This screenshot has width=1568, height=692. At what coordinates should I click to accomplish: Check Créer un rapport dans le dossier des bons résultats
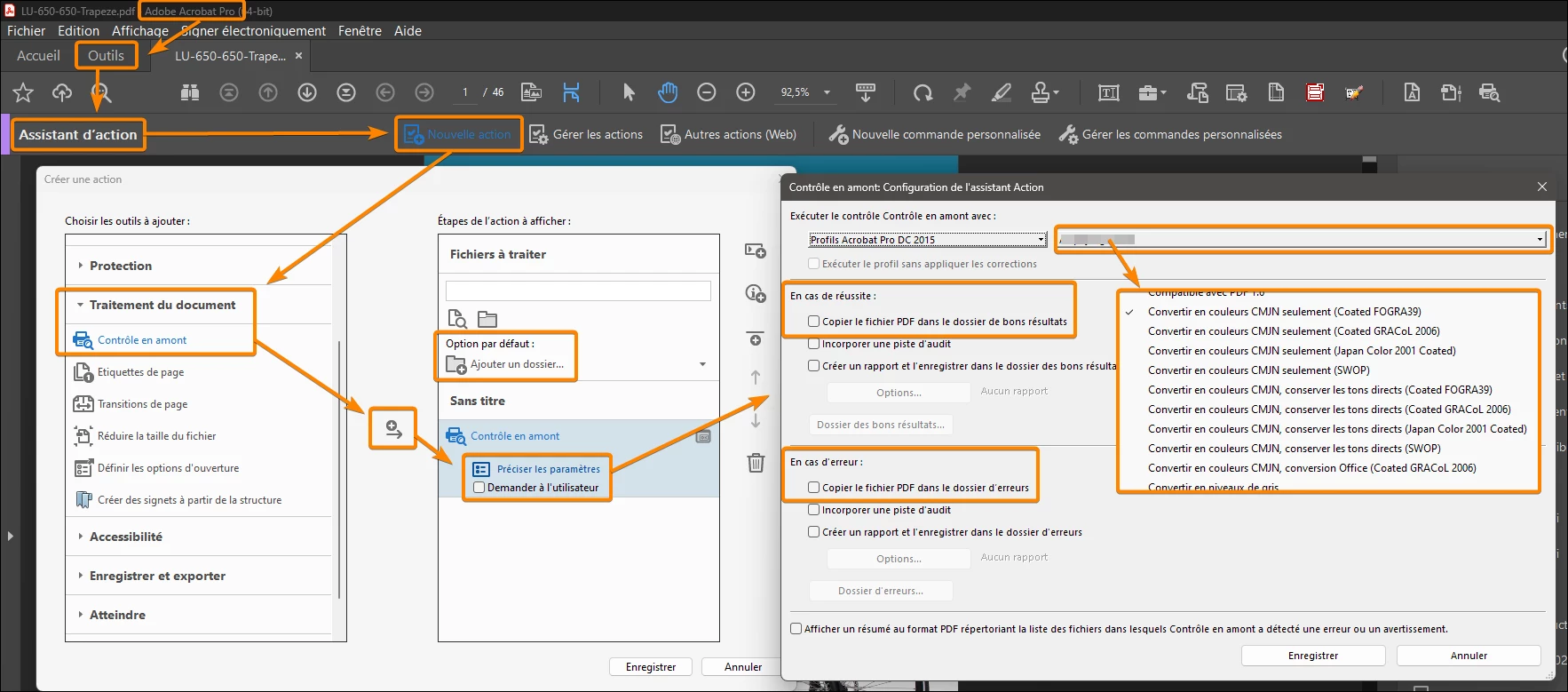pos(813,365)
